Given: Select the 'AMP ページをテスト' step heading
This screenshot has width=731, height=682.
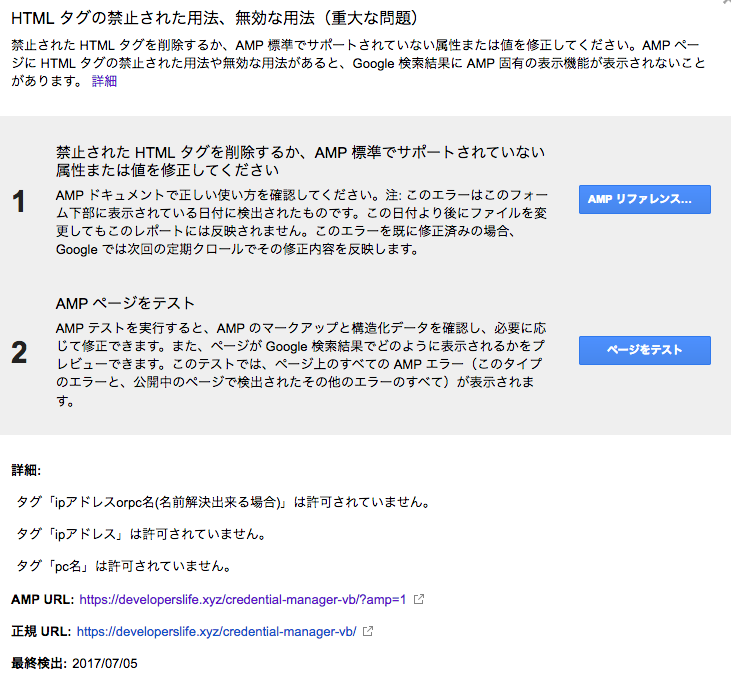Looking at the screenshot, I should (125, 303).
